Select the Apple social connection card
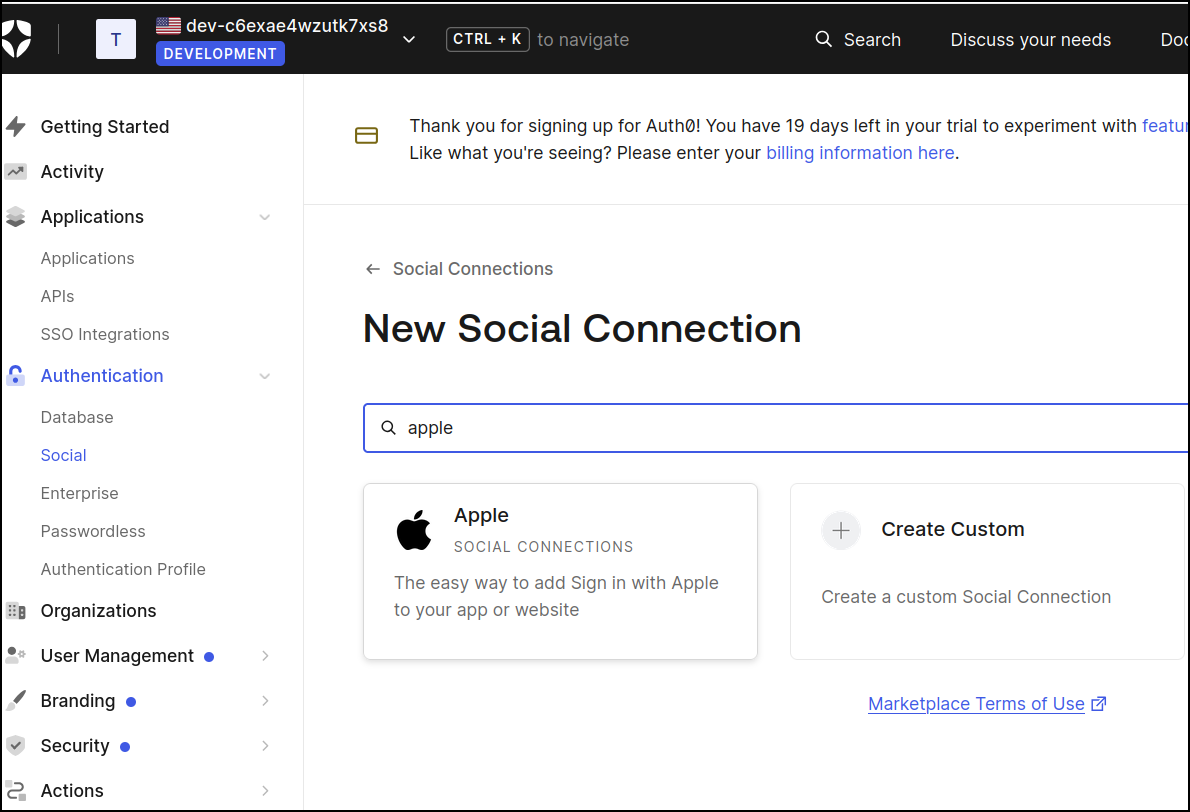 (560, 571)
